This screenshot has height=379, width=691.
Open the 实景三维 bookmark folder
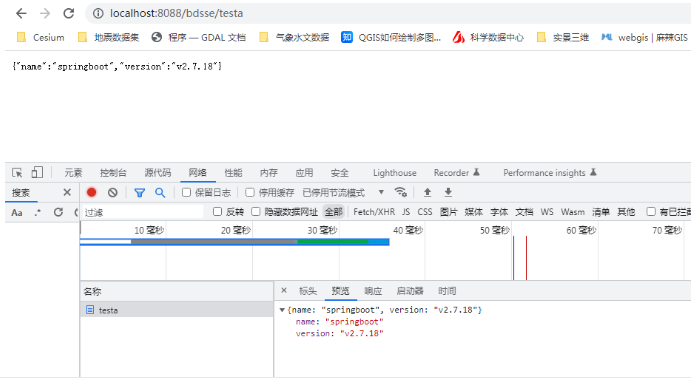[x=563, y=37]
